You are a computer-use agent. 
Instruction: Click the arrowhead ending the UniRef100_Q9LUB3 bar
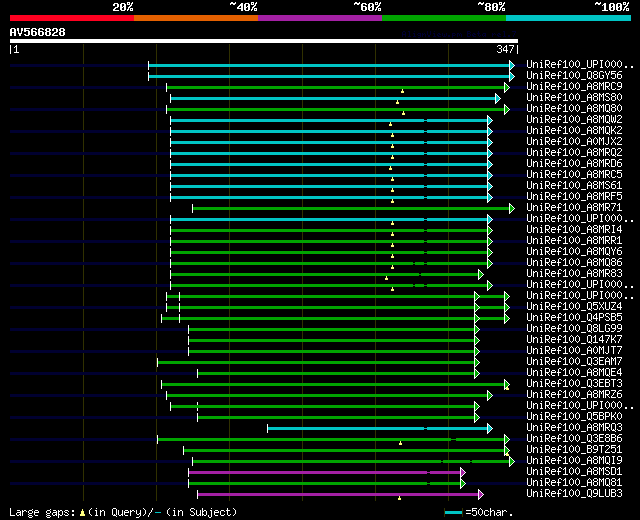481,495
